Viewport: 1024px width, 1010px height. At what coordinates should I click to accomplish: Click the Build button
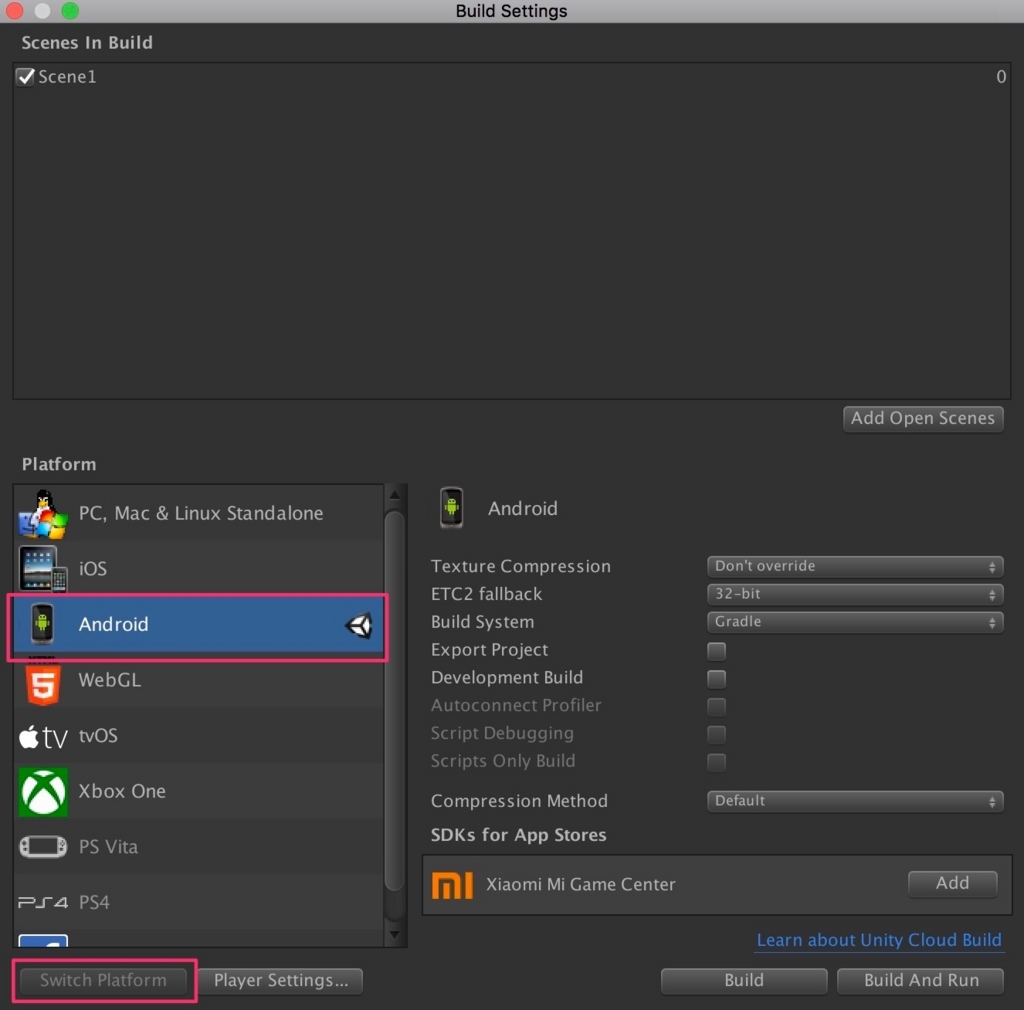point(744,981)
